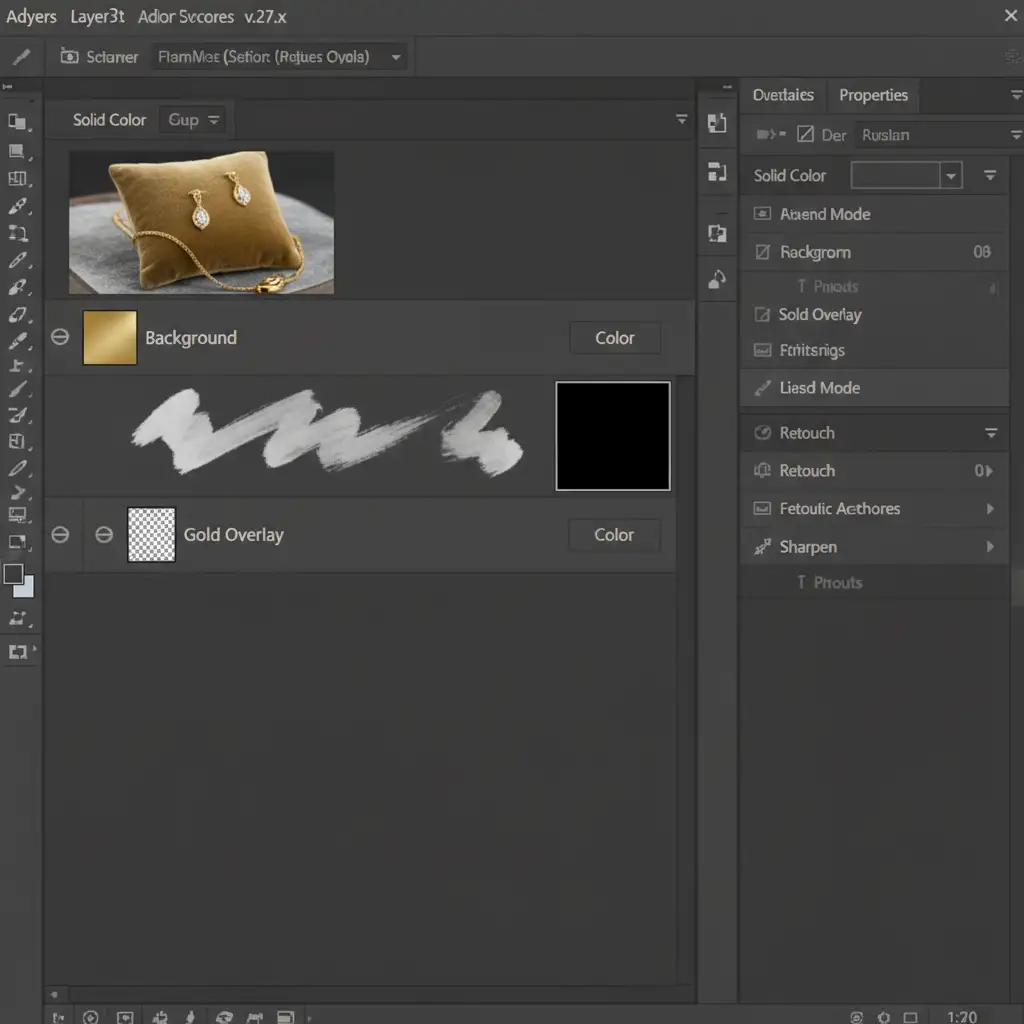Toggle the checkbox beside Sold Overlay
The height and width of the screenshot is (1024, 1024).
(762, 315)
